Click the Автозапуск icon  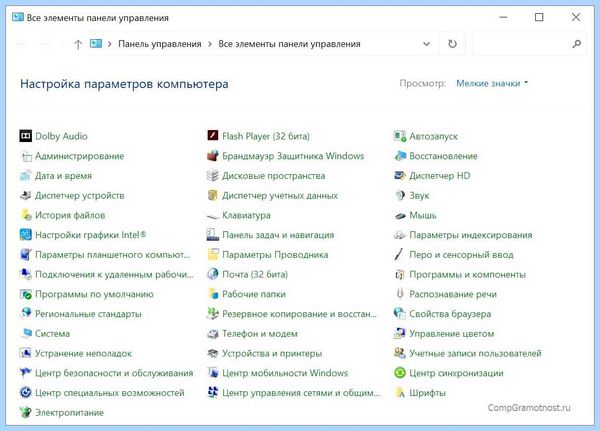[400, 136]
